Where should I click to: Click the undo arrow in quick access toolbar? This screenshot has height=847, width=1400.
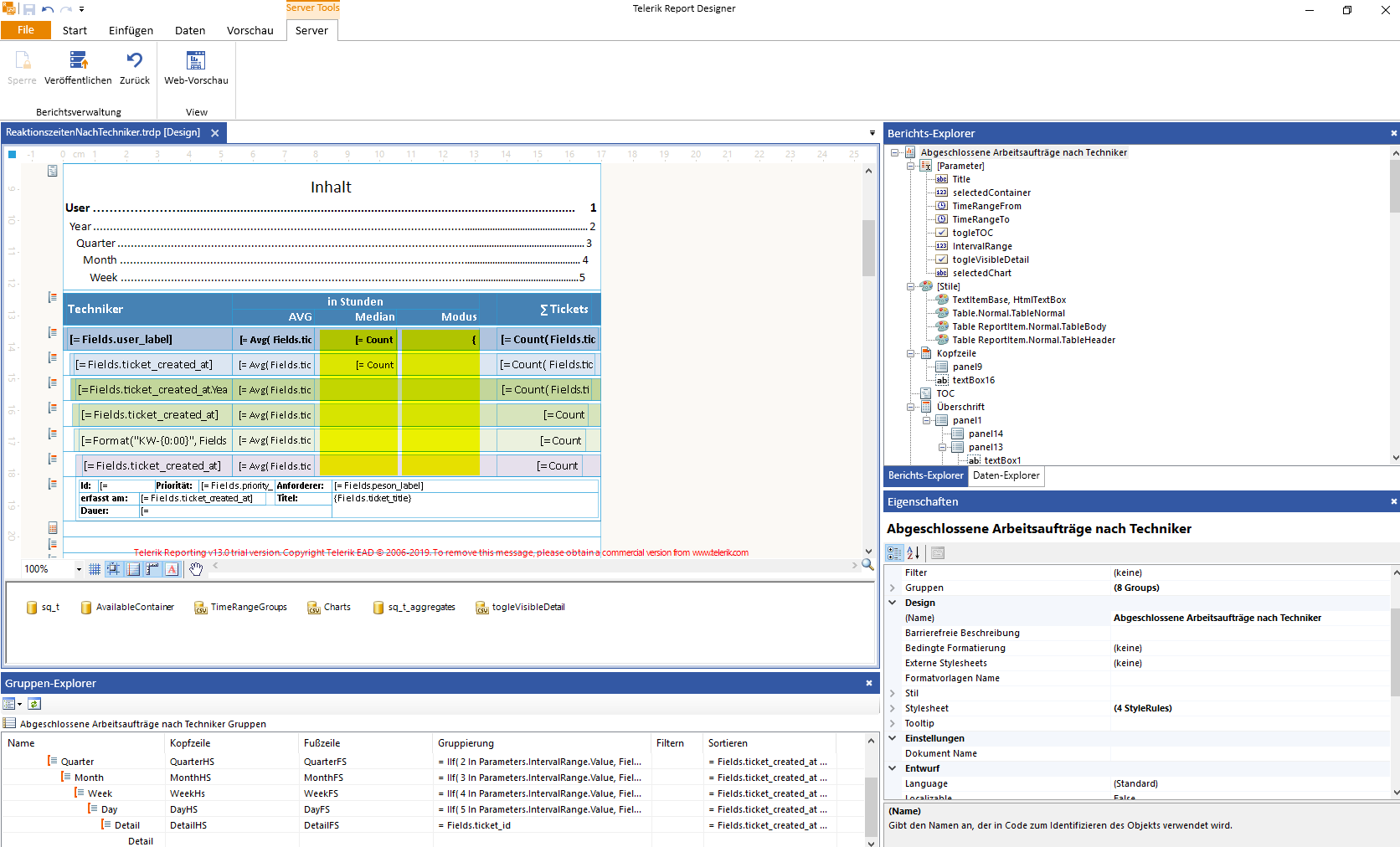[48, 9]
